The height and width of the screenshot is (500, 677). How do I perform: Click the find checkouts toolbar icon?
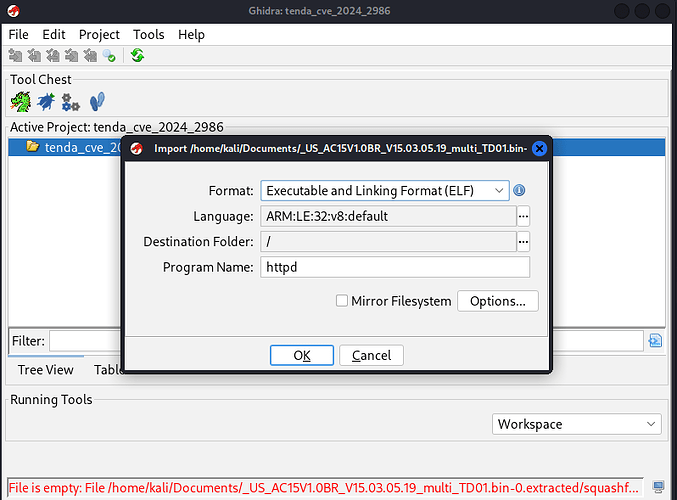pos(109,56)
